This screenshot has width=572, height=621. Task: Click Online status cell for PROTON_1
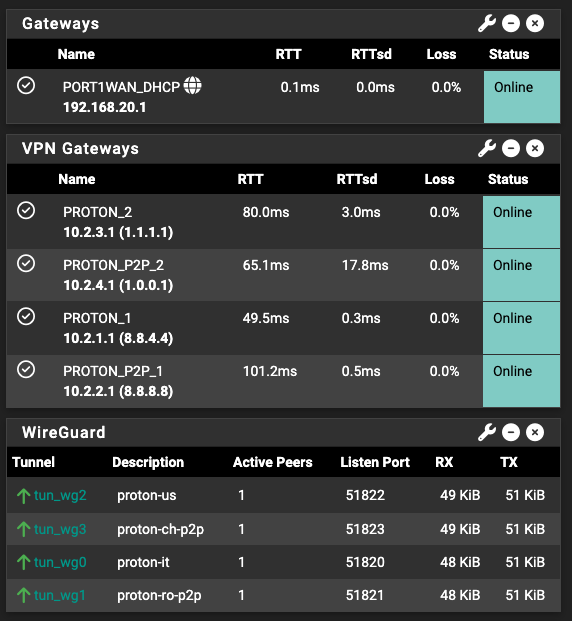pyautogui.click(x=521, y=328)
